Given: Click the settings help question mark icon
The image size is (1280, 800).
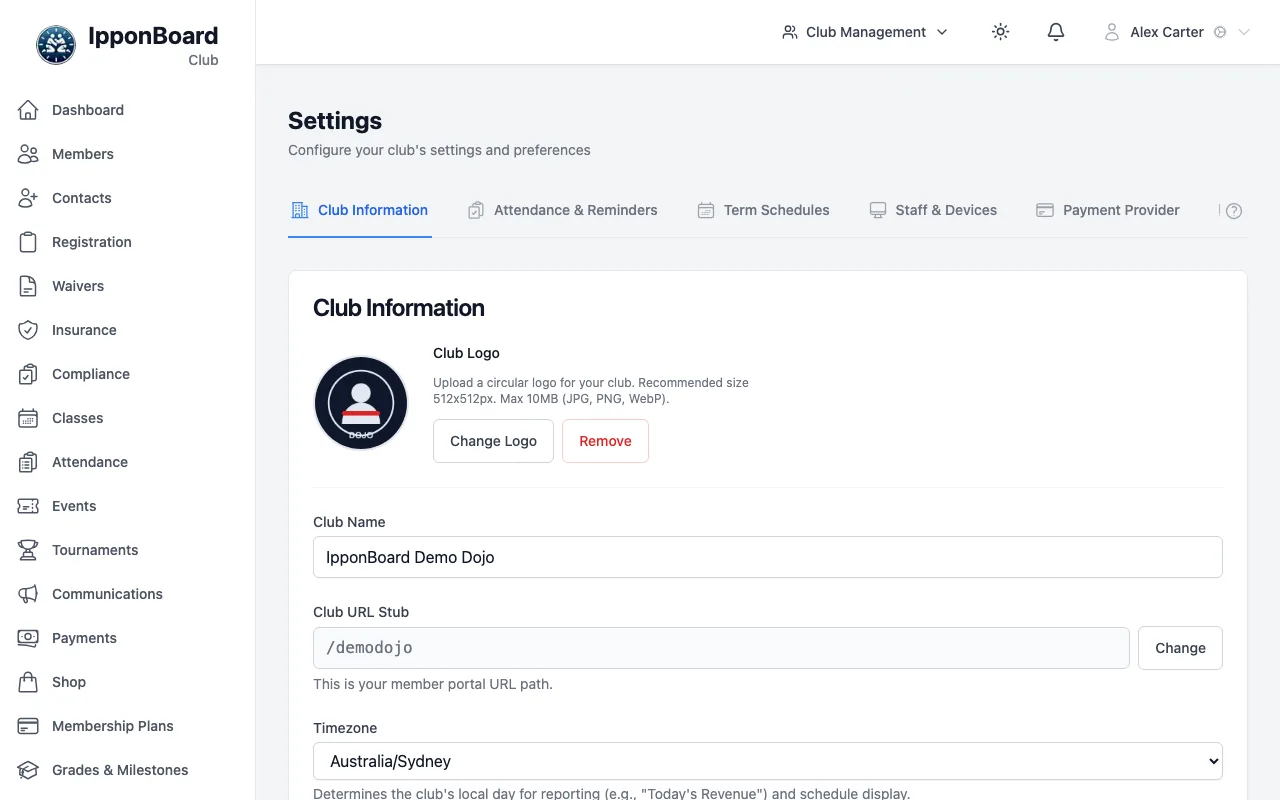Looking at the screenshot, I should click(1234, 211).
